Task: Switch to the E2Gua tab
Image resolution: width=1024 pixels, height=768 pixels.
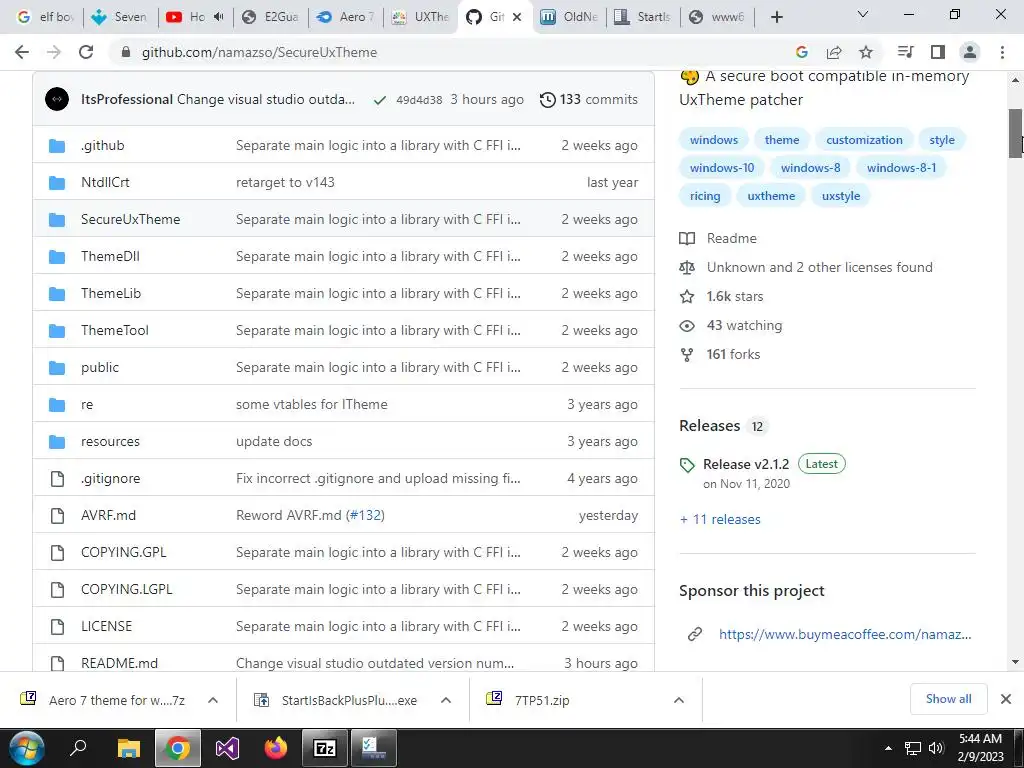Action: pyautogui.click(x=270, y=17)
